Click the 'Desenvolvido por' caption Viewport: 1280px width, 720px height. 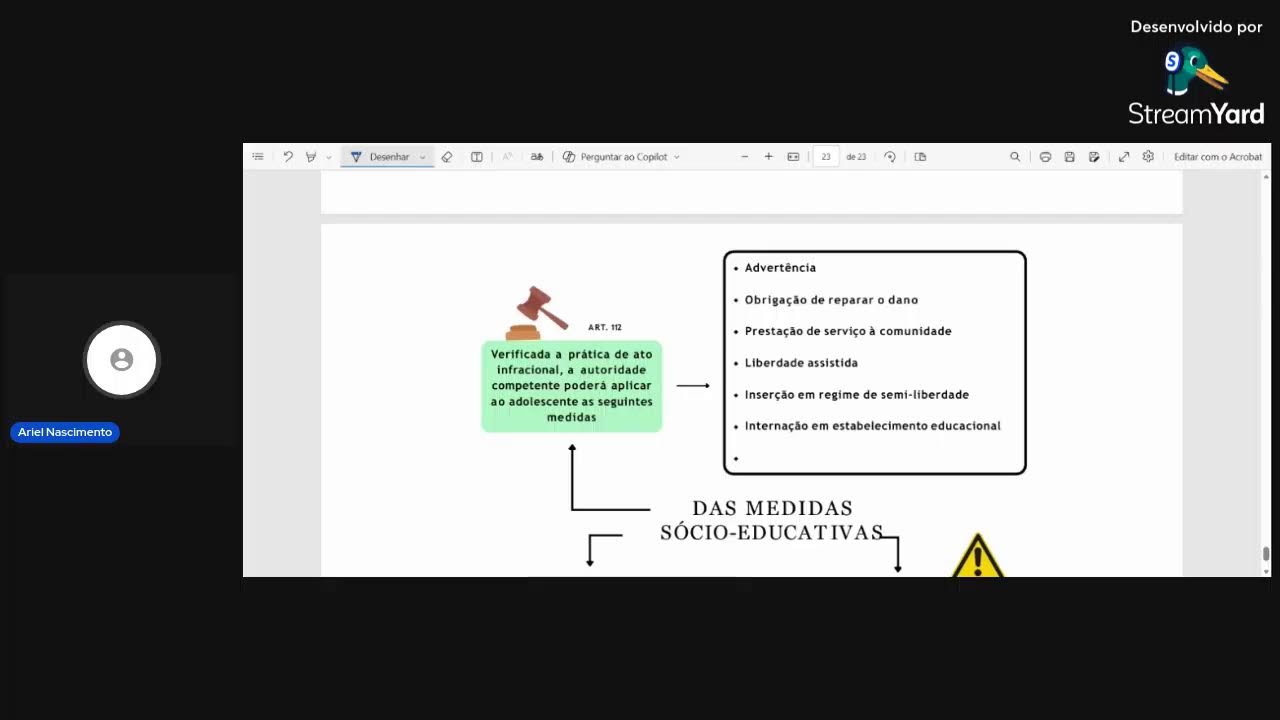point(1196,27)
